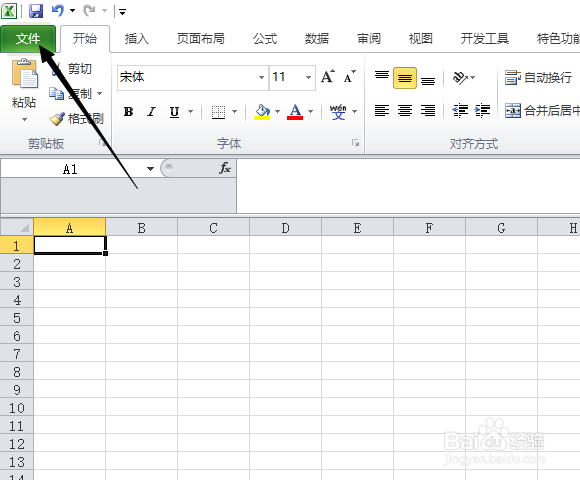Switch to the 插入 Insert tab

point(136,38)
